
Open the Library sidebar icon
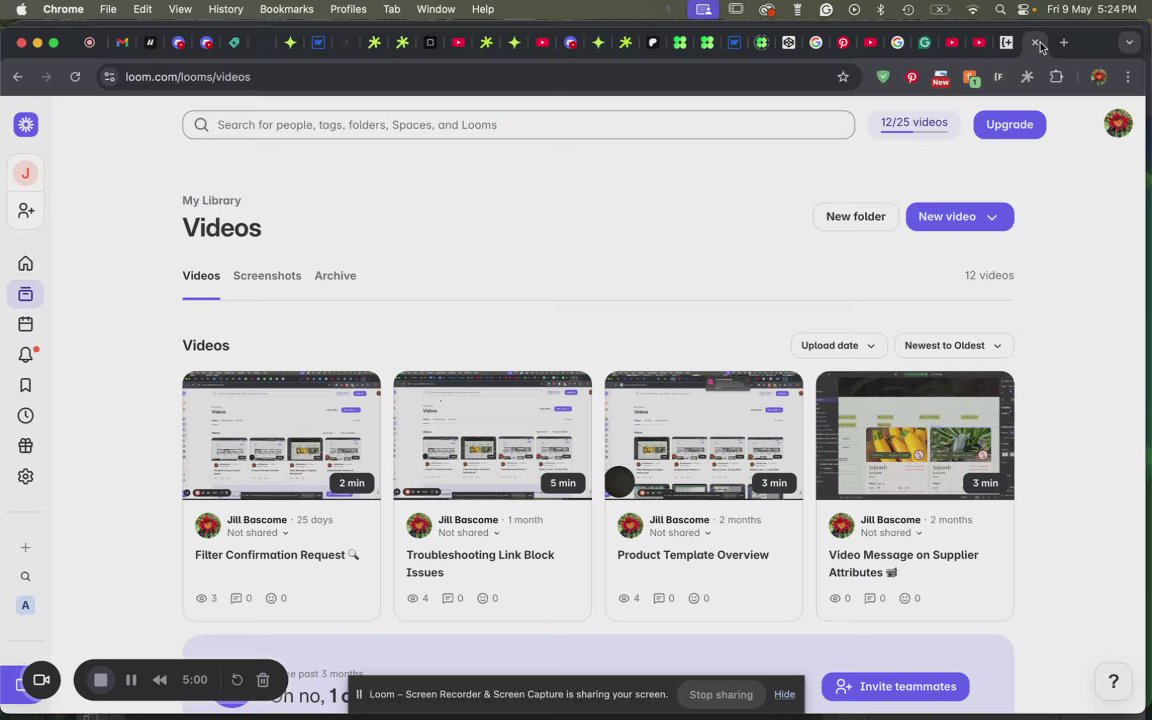point(26,294)
